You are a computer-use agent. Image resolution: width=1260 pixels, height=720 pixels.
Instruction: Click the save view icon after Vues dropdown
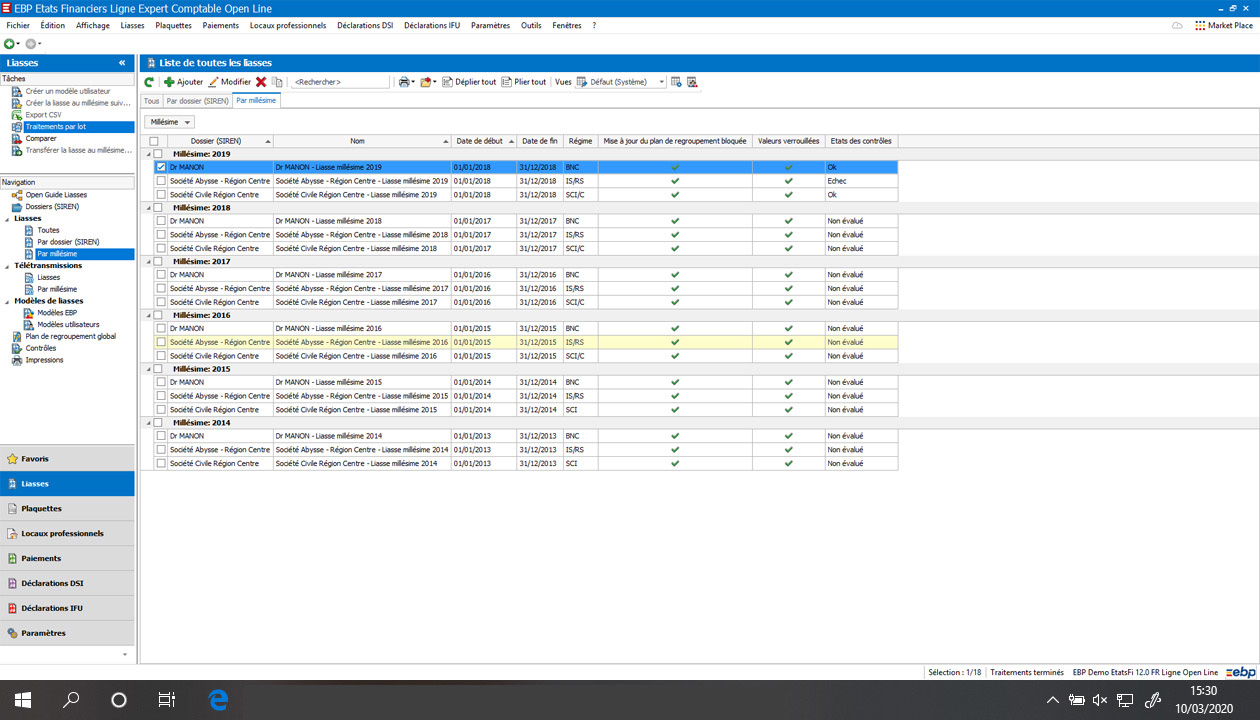[676, 82]
